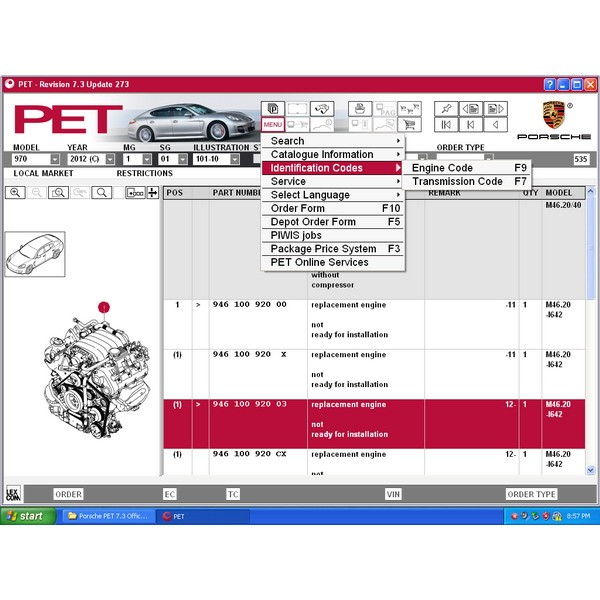Click the zoom percentage magnifier icon
Viewport: 600px width, 600px height.
tap(80, 192)
